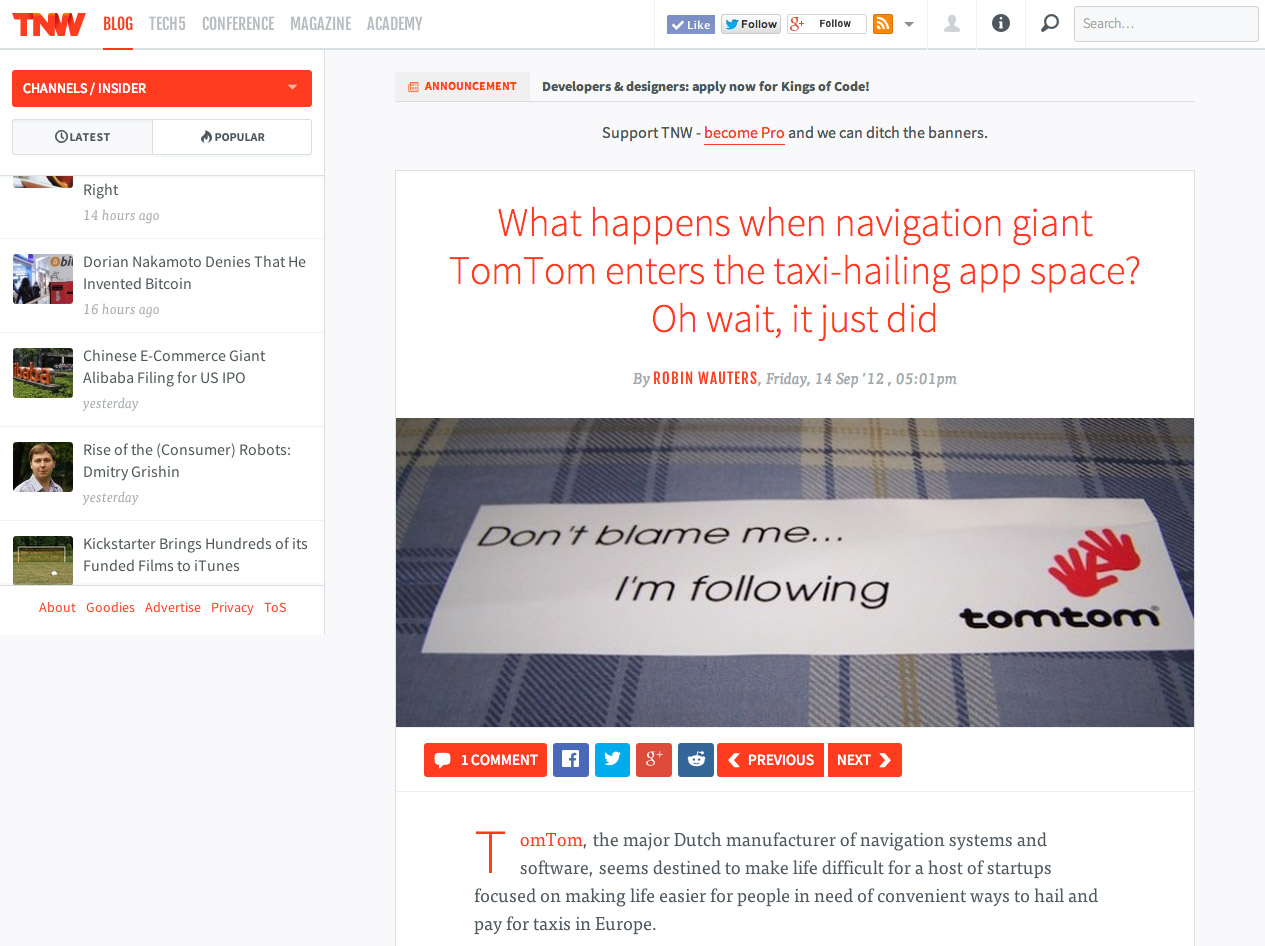Share article on Facebook
The image size is (1265, 946).
point(570,760)
